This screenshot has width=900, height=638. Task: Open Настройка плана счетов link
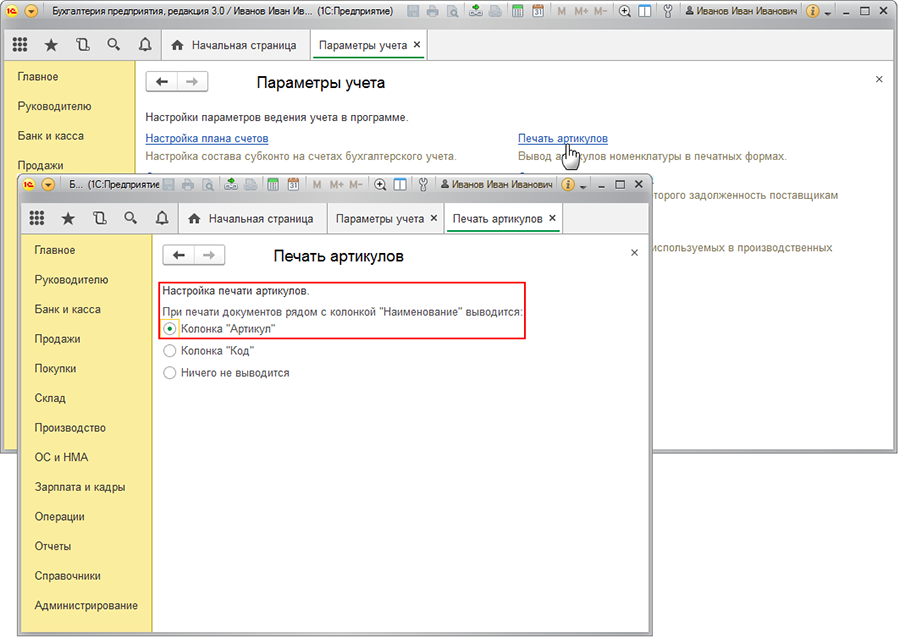pyautogui.click(x=207, y=138)
